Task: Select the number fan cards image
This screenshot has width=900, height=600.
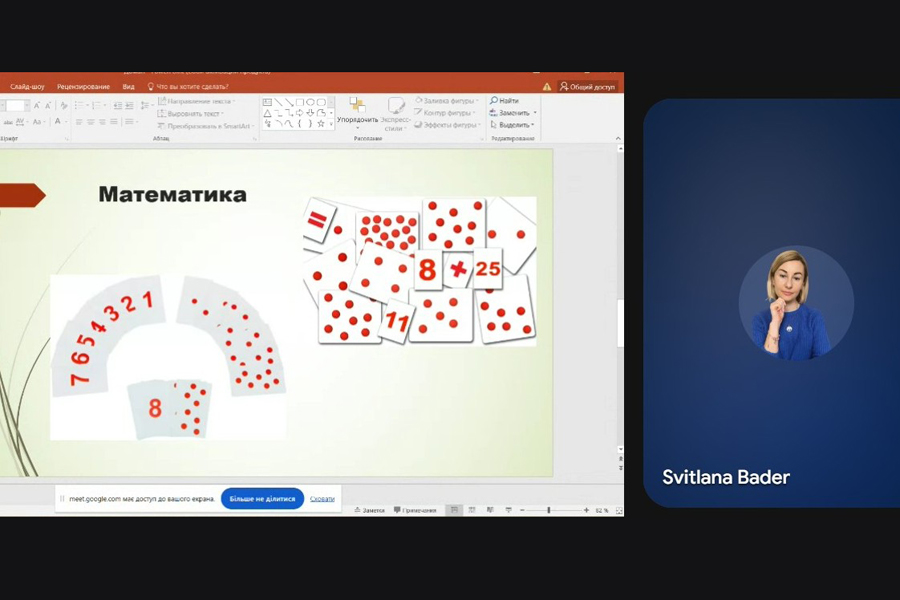Action: [168, 357]
